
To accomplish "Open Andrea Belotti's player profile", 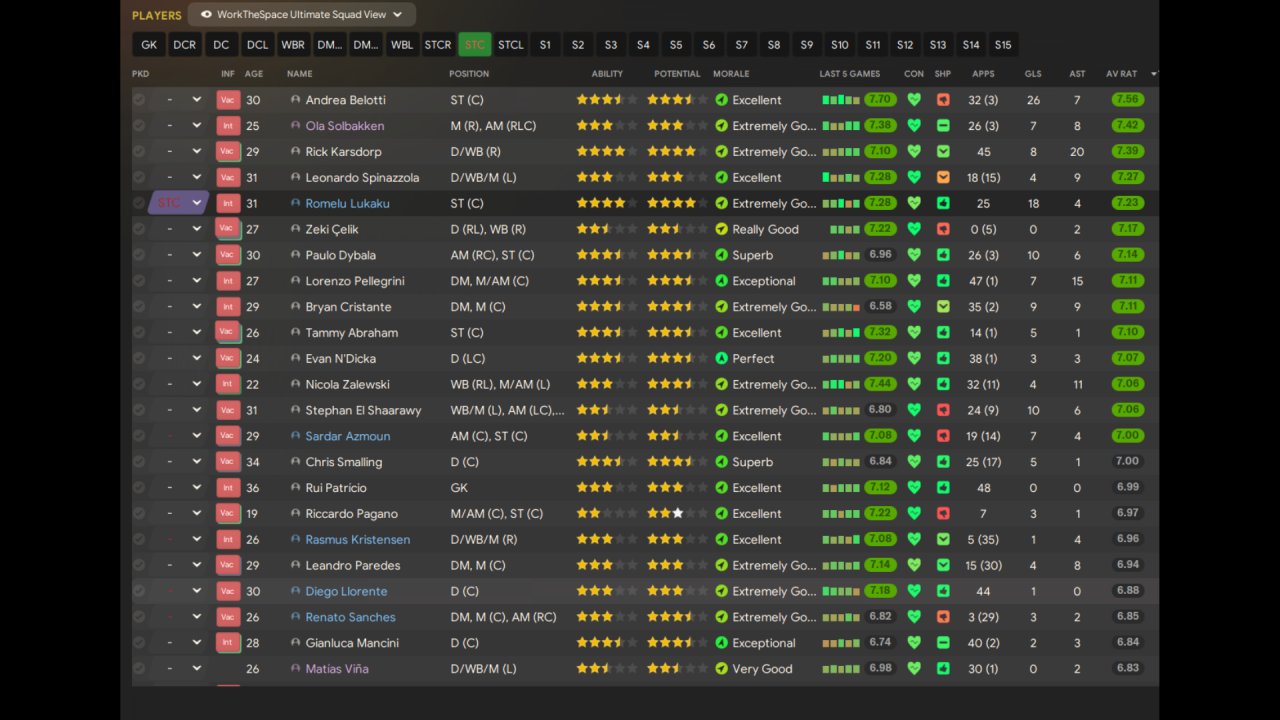I will tap(345, 100).
